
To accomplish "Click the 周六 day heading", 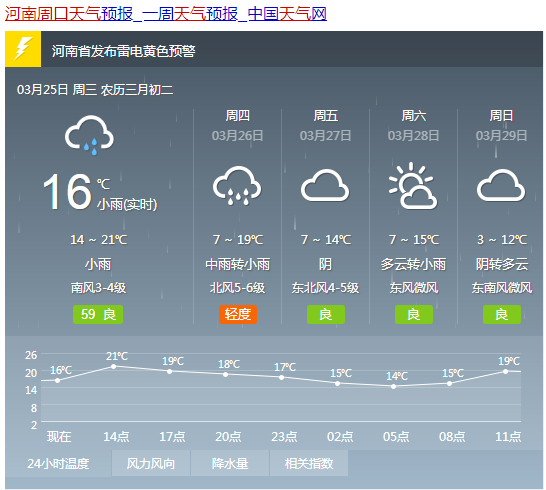I will pos(414,116).
